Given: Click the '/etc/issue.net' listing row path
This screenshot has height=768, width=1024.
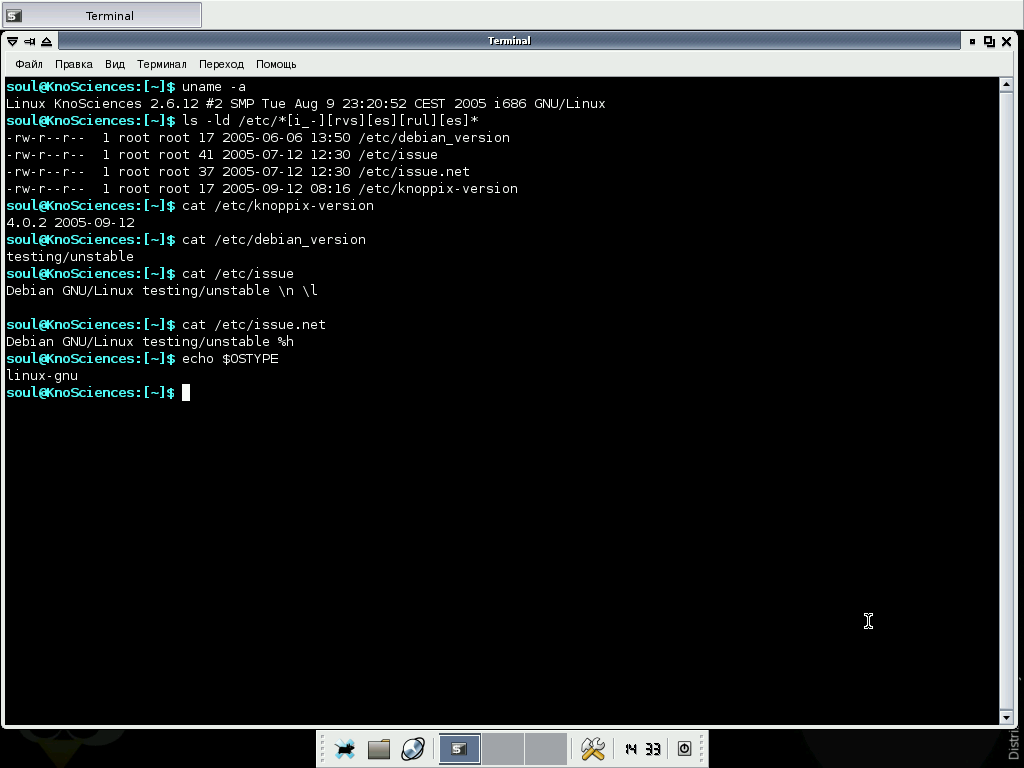Looking at the screenshot, I should point(413,172).
